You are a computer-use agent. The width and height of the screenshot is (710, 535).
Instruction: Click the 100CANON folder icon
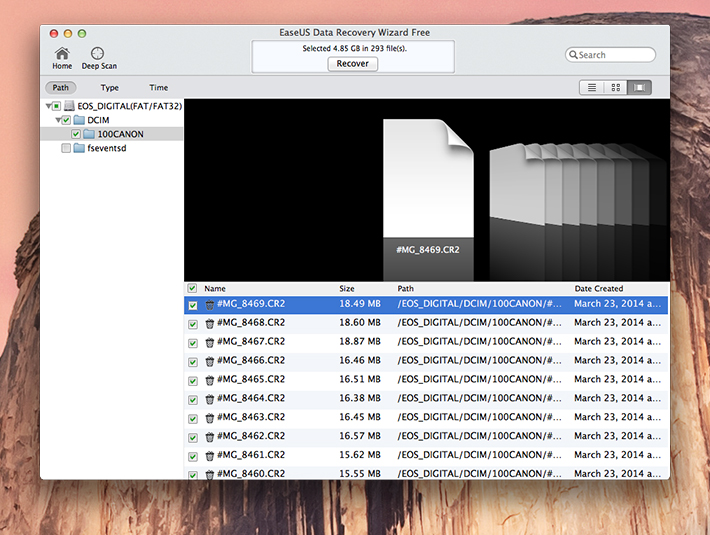pyautogui.click(x=89, y=134)
